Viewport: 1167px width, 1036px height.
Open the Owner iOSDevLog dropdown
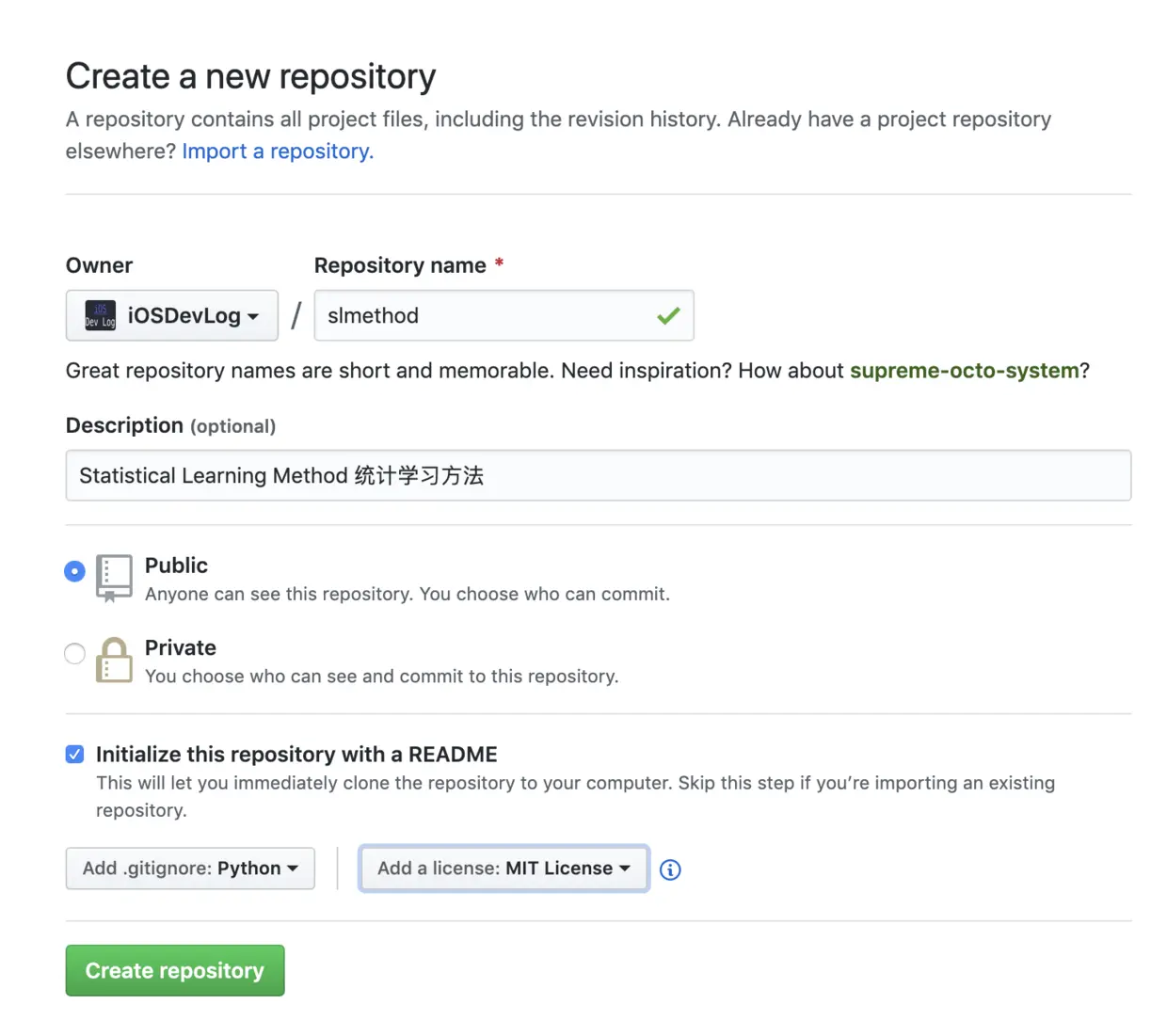point(172,315)
